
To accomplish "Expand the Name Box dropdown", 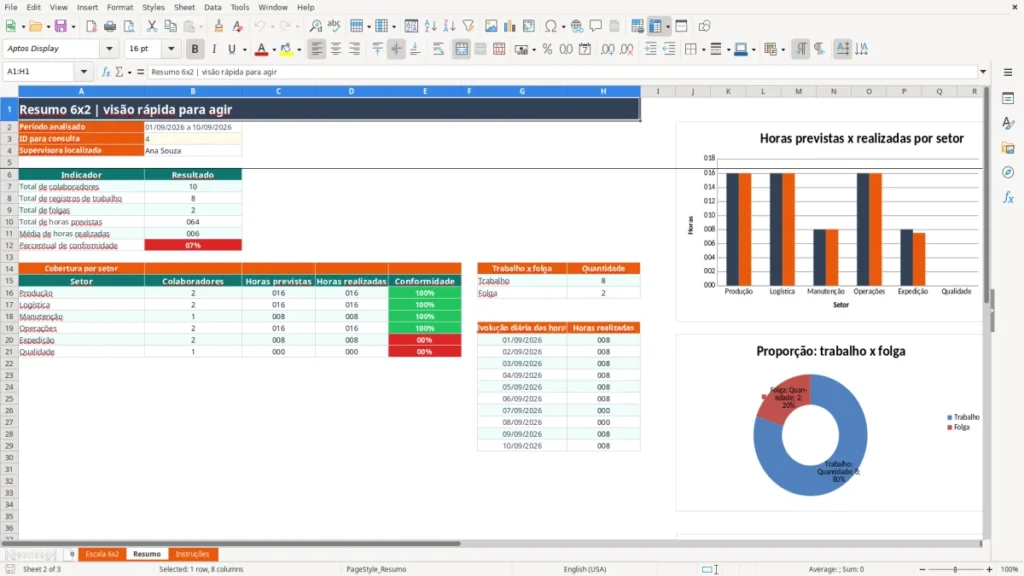I will click(84, 72).
